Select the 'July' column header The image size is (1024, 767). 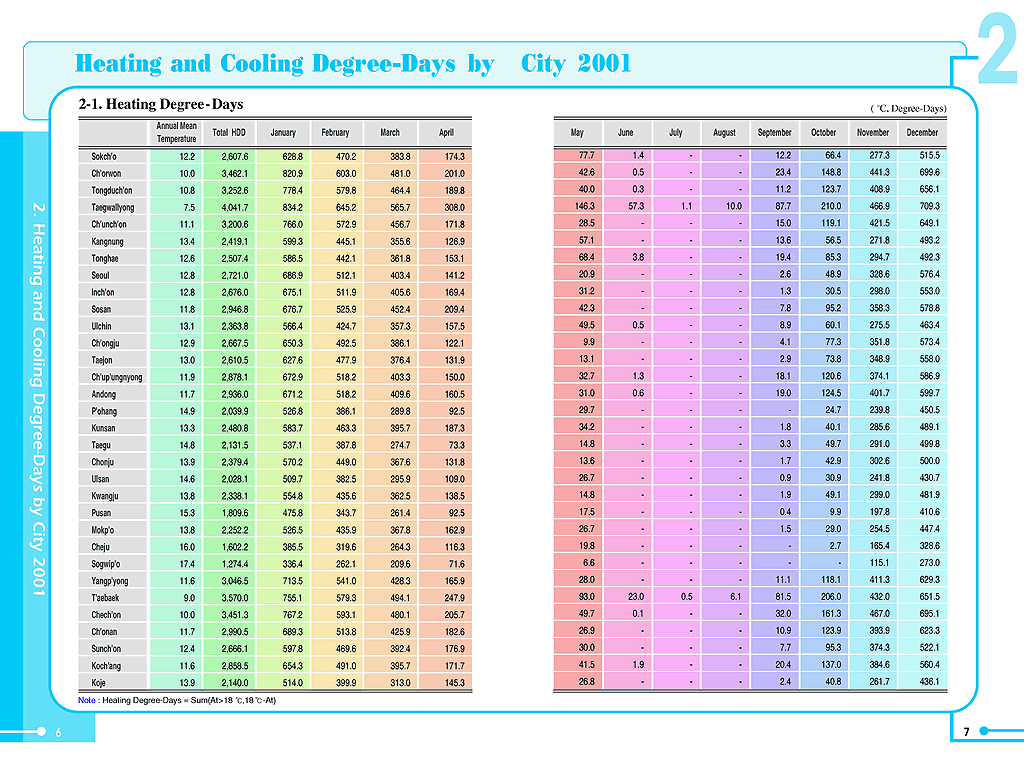675,132
